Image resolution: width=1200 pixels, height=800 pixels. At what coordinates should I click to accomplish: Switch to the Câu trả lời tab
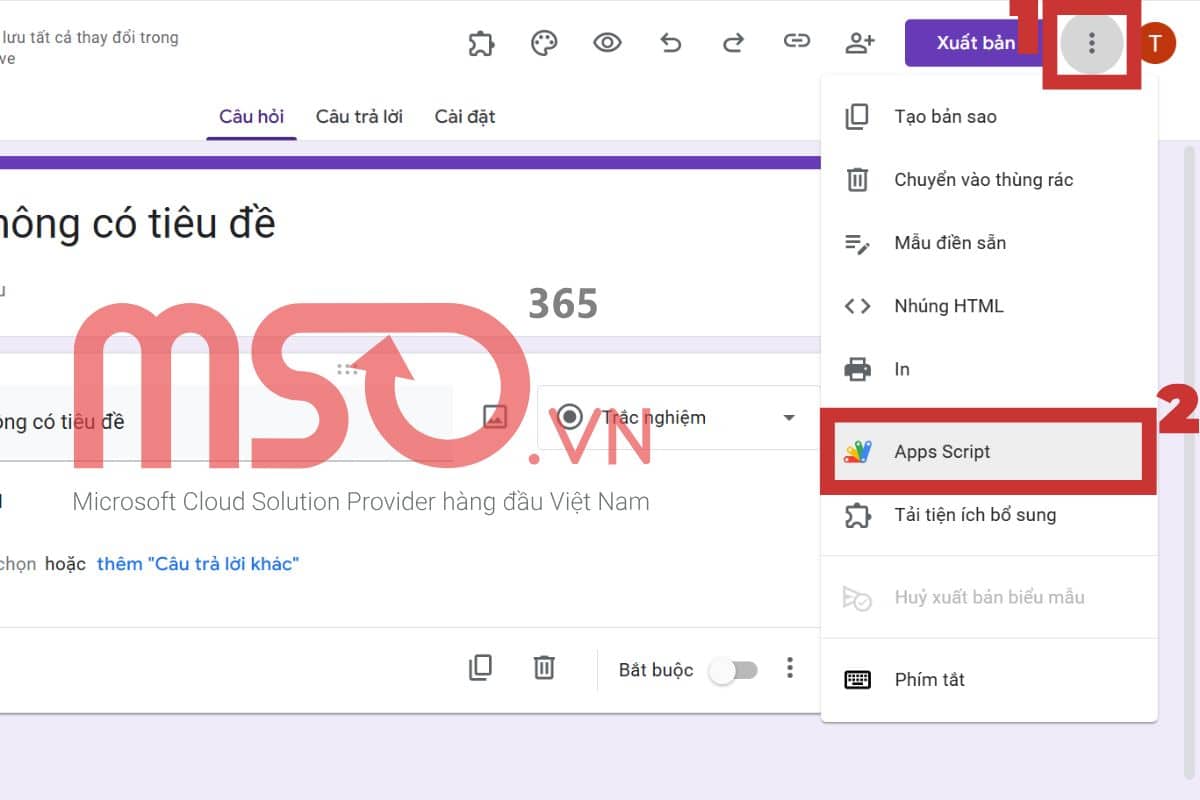tap(359, 117)
